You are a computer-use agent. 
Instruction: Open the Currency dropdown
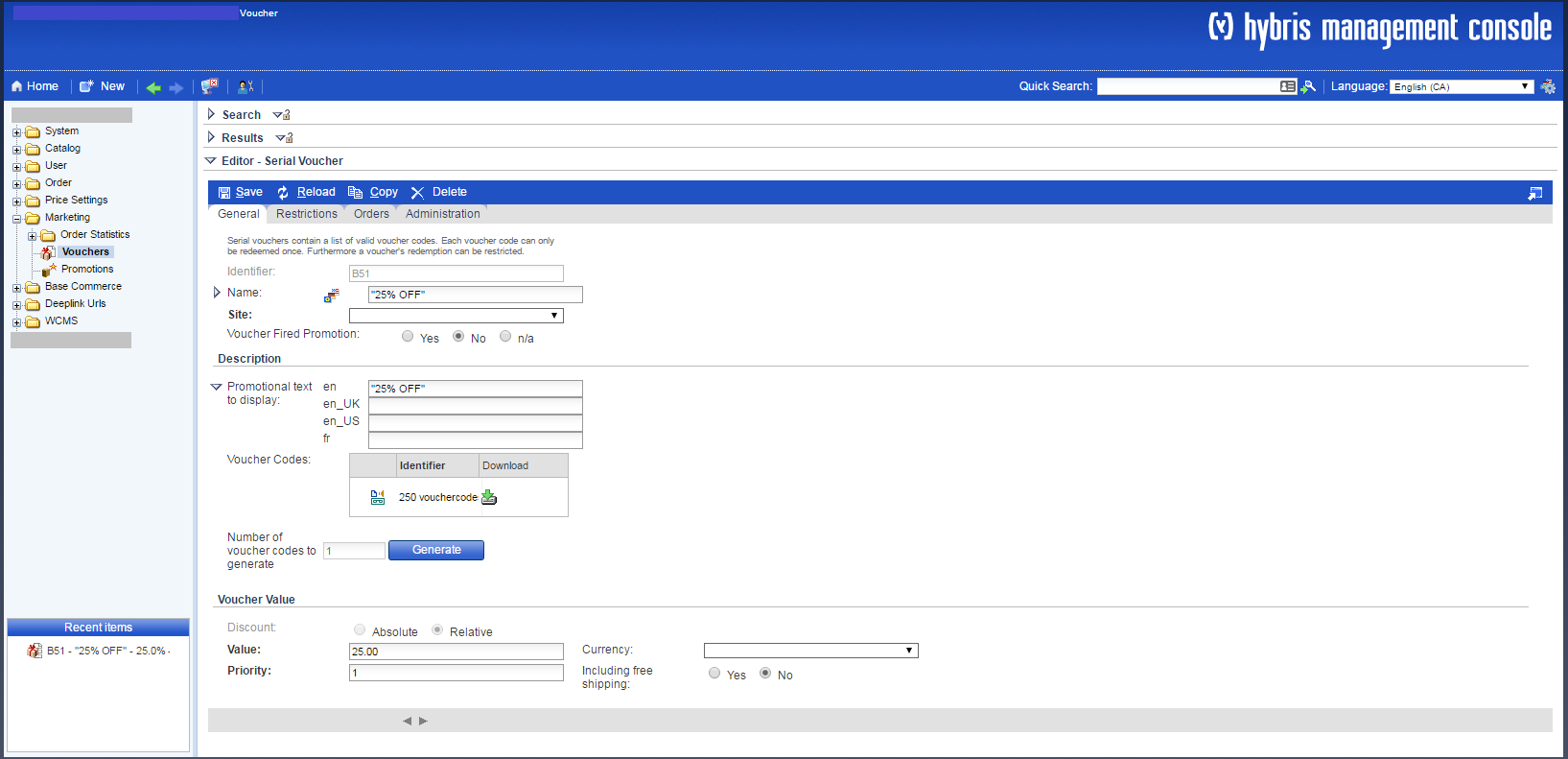811,651
